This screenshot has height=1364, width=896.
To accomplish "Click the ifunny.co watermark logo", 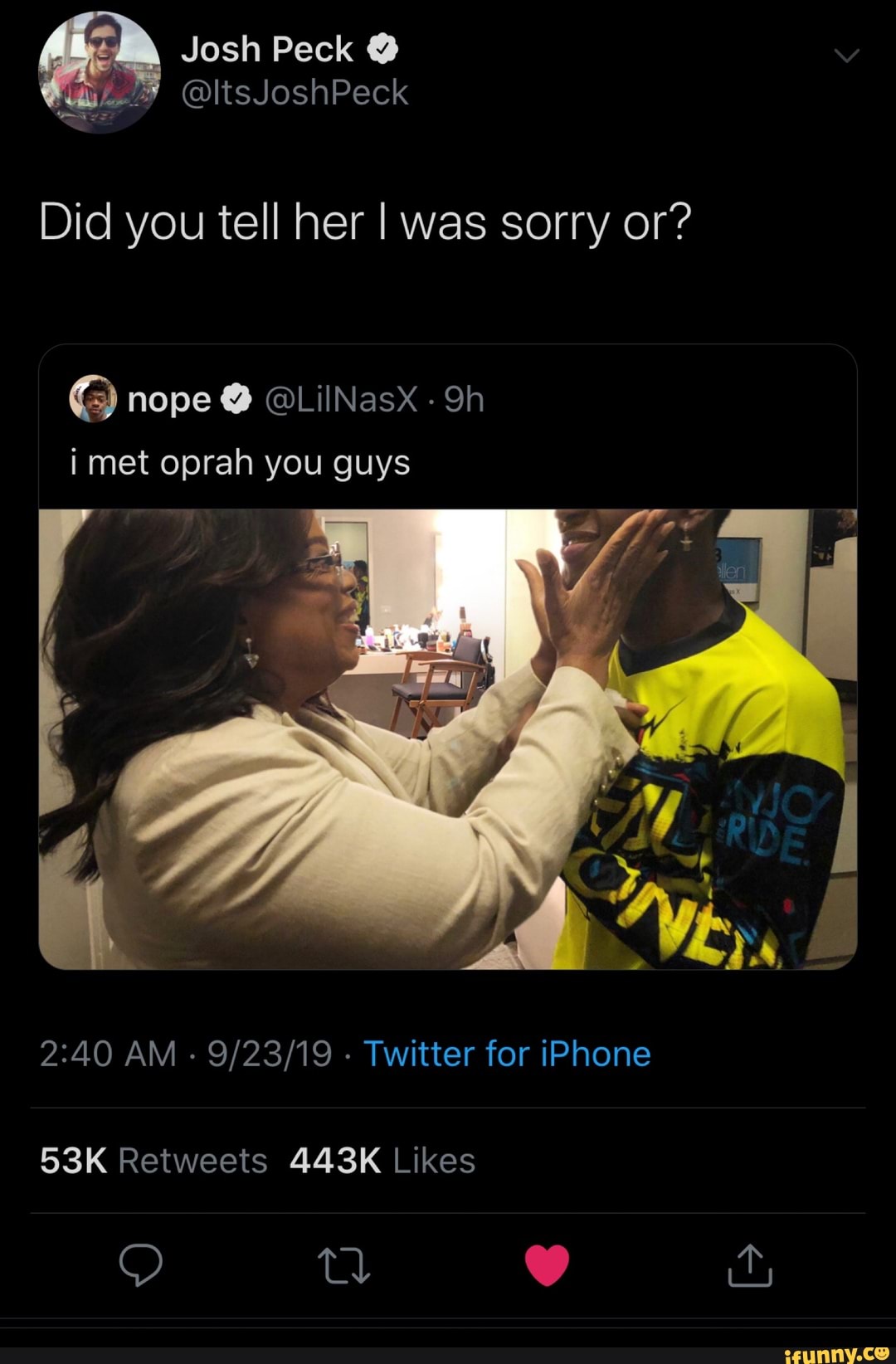I will (x=835, y=1352).
